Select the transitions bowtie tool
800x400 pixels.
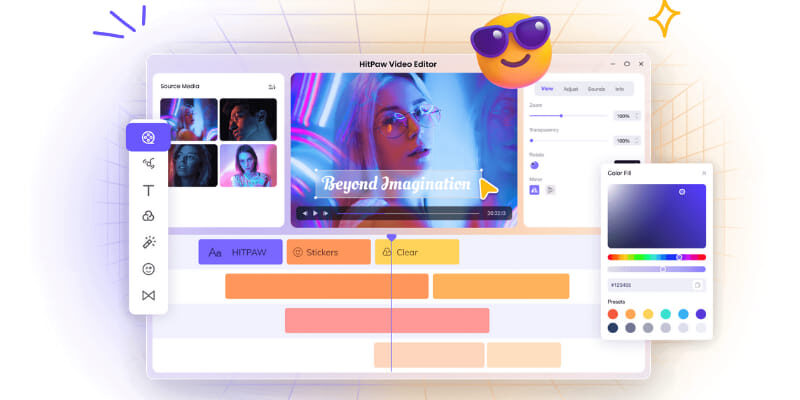click(x=148, y=295)
